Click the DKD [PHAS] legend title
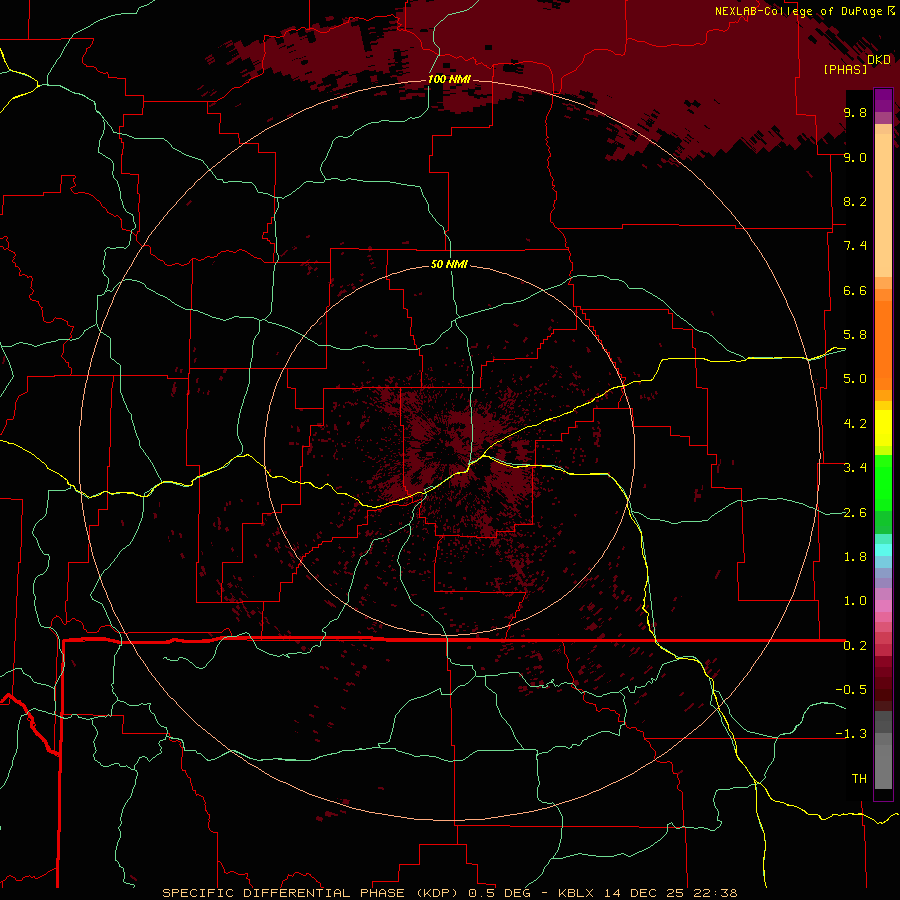 coord(857,64)
